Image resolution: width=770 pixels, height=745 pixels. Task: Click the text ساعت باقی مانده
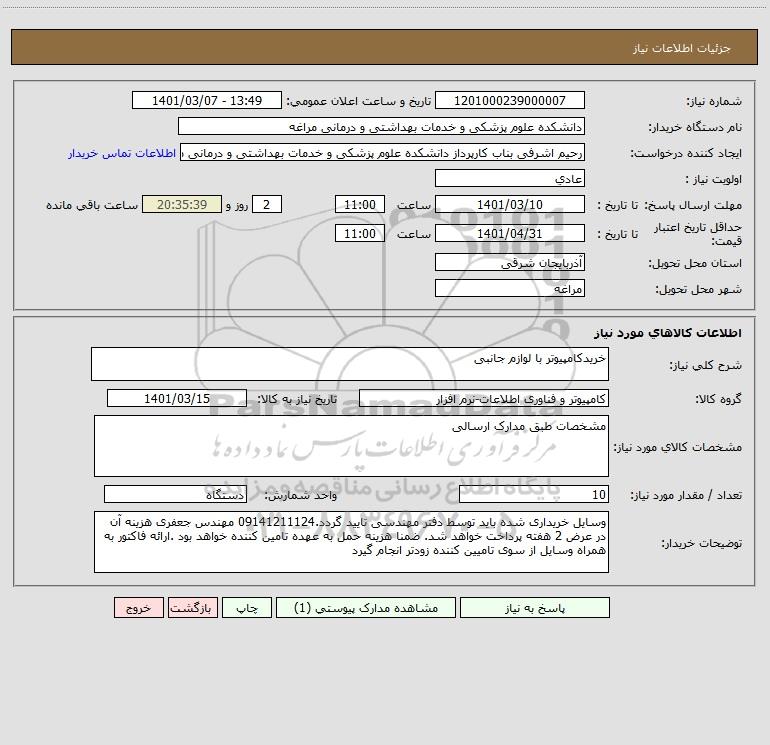click(x=92, y=205)
